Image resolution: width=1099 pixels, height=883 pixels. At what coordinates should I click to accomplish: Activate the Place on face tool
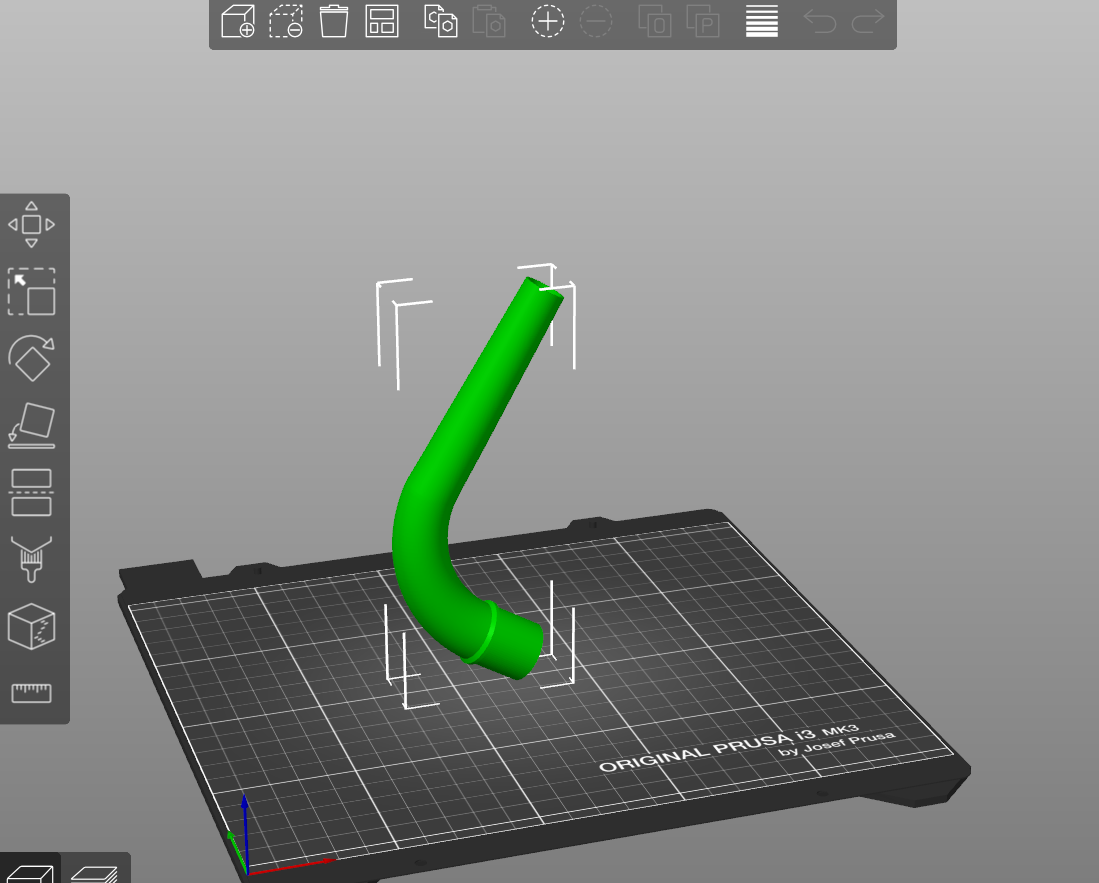tap(32, 425)
